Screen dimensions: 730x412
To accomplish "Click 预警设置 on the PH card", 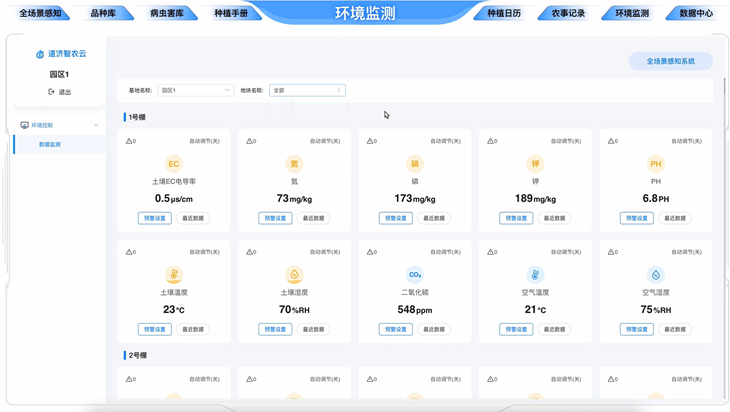I will (637, 218).
